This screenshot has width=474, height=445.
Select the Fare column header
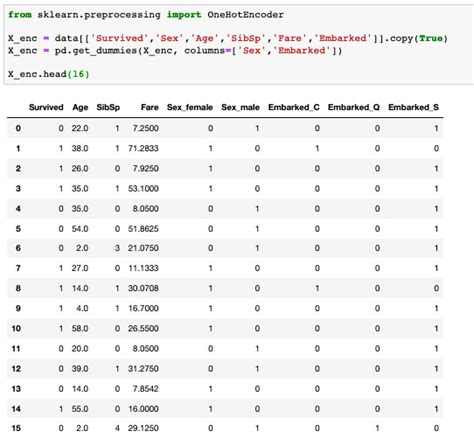click(150, 107)
